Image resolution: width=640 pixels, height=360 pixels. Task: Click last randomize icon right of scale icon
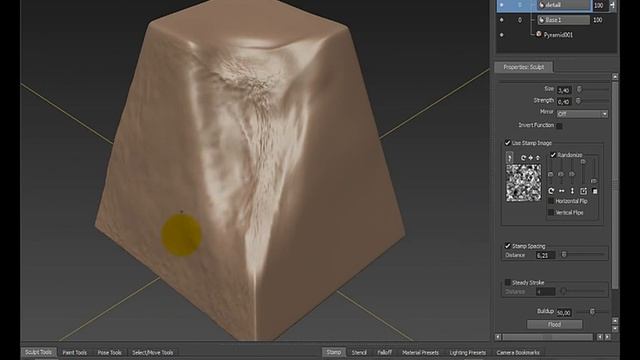[x=595, y=191]
